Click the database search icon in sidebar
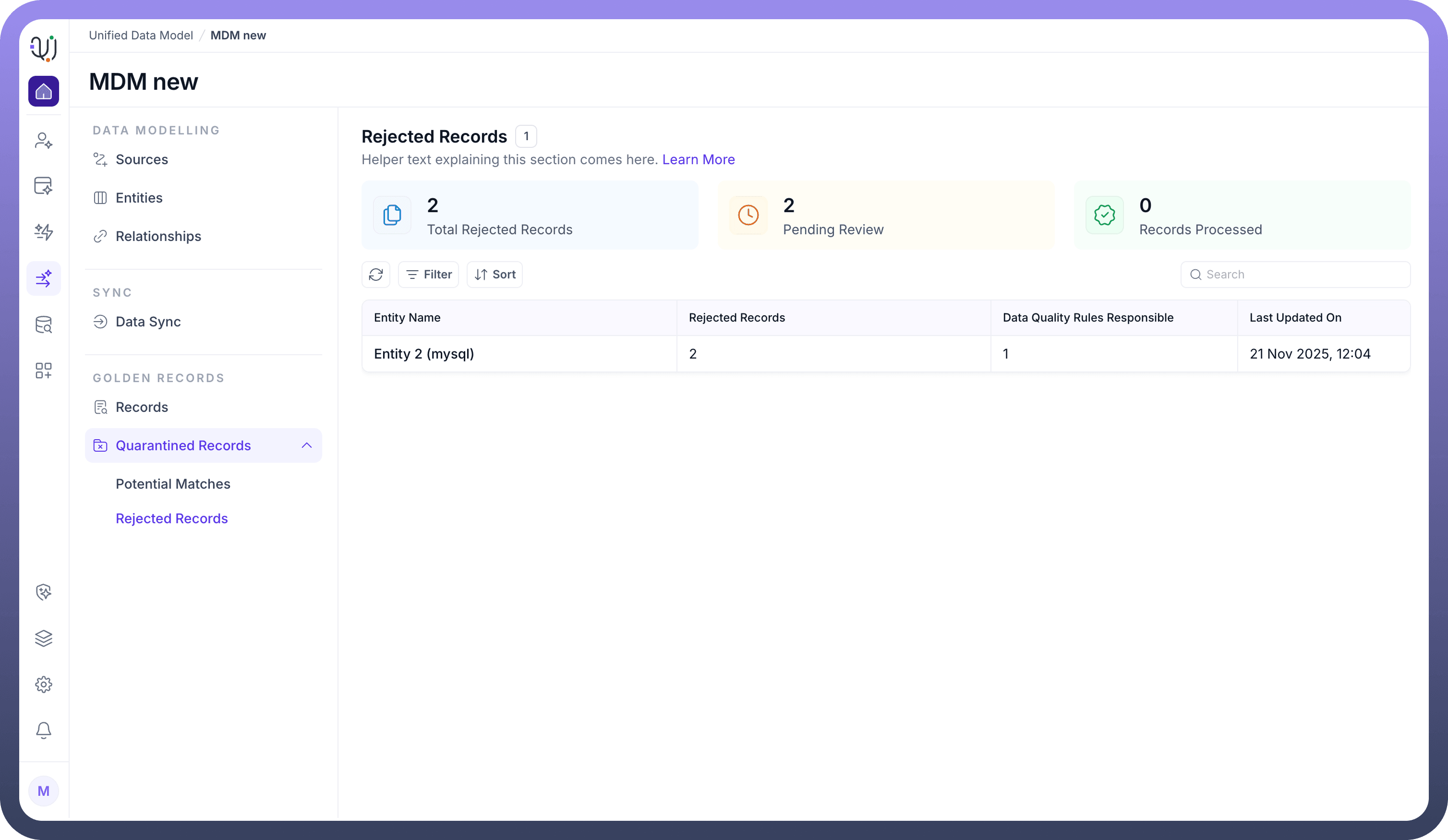 point(44,324)
